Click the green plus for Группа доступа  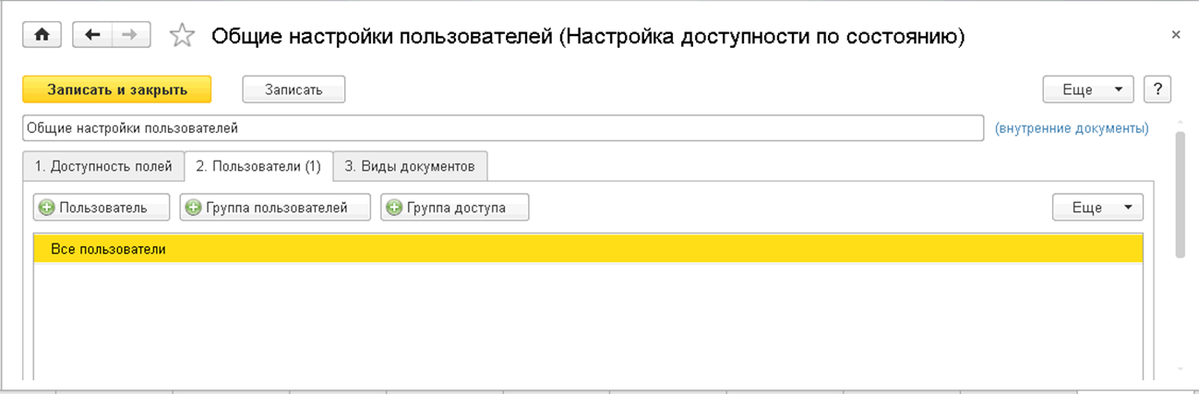point(395,207)
